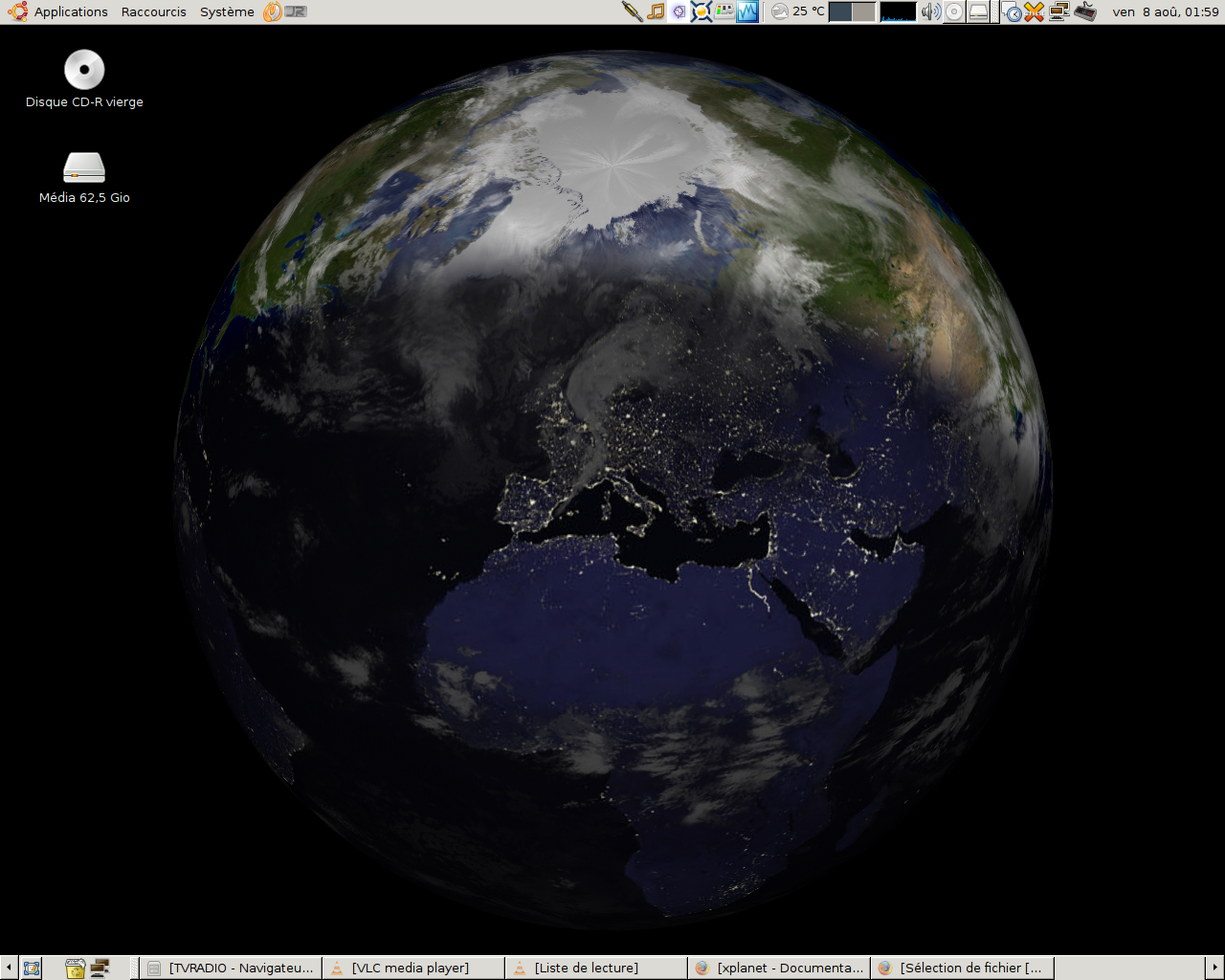This screenshot has width=1225, height=980.
Task: Toggle show desktop button in bottom panel
Action: pos(32,968)
